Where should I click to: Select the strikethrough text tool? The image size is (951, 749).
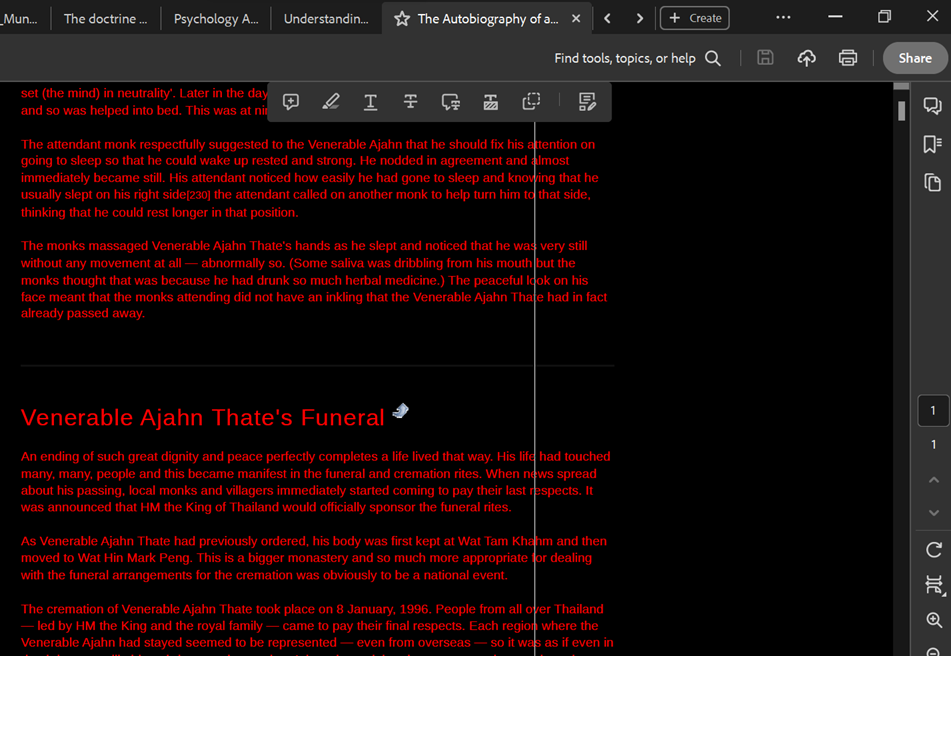410,102
